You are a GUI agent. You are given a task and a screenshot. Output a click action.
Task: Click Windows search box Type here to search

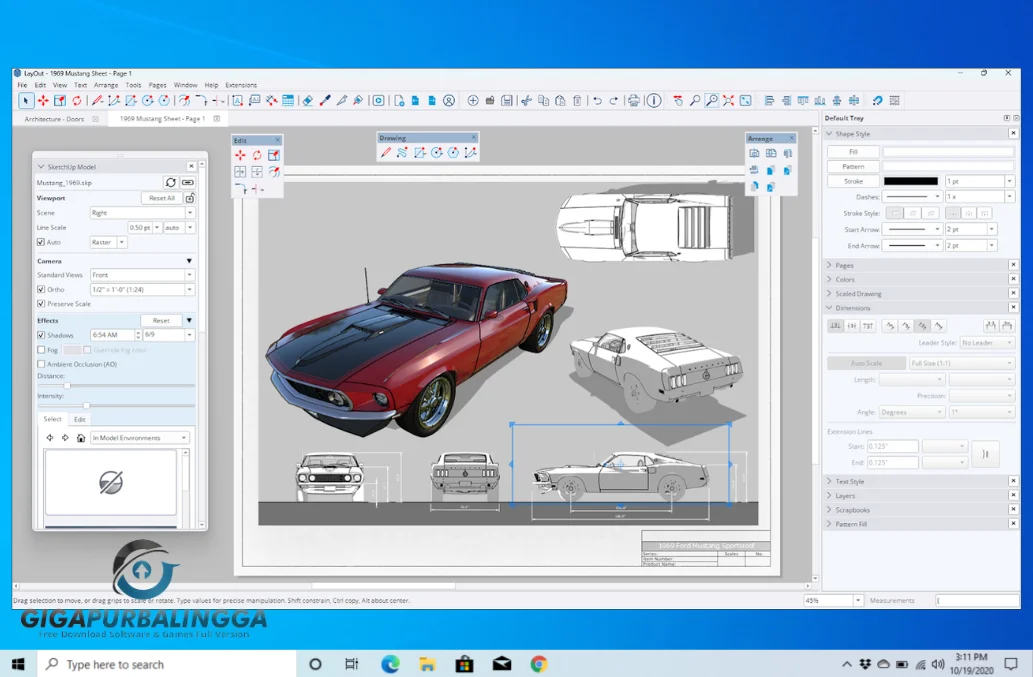[167, 664]
